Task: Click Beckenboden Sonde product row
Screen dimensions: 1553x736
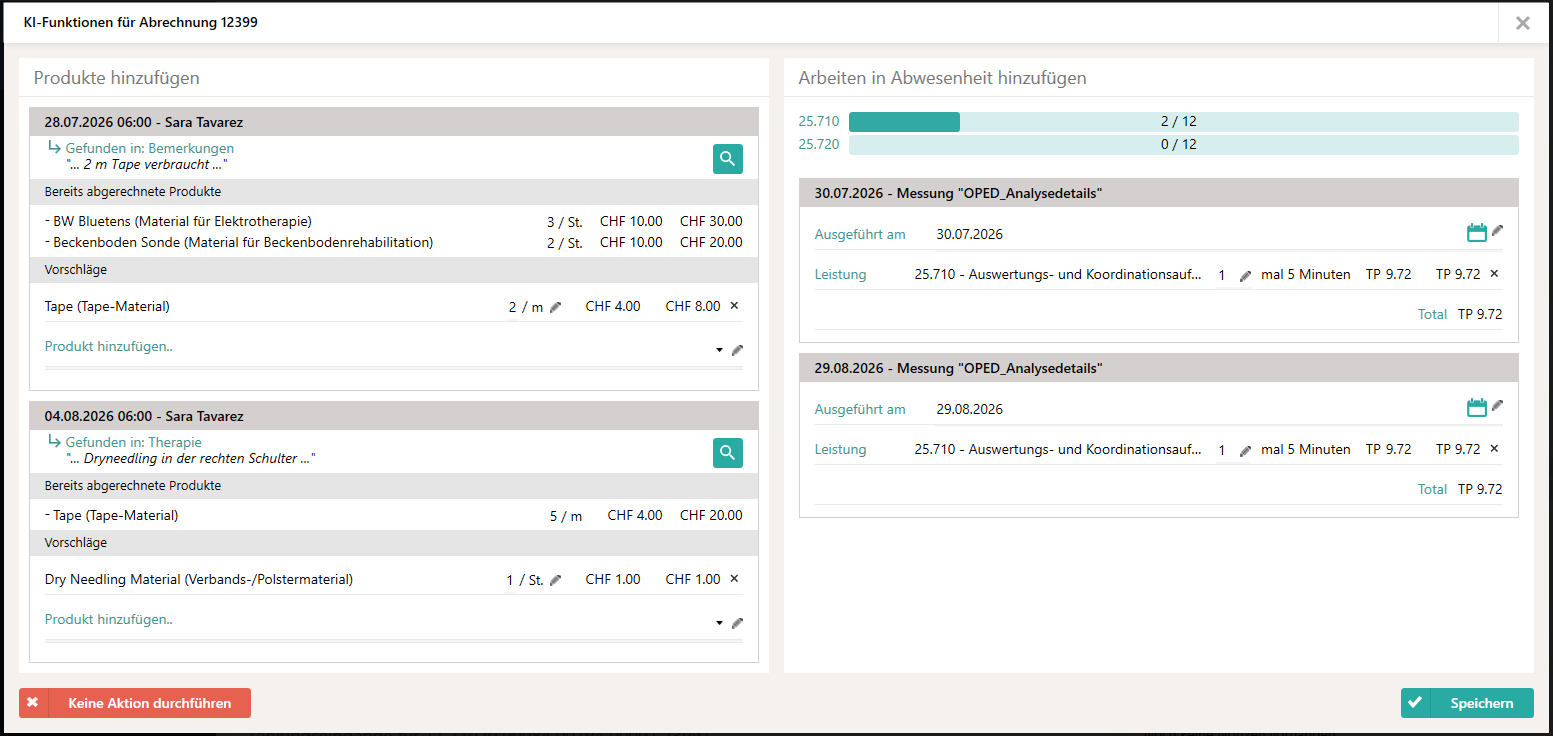Action: 394,242
